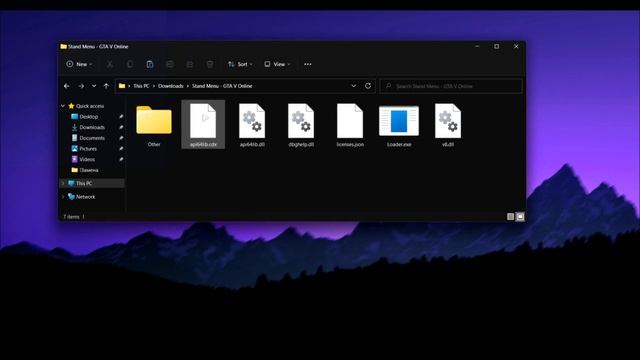The image size is (640, 360).
Task: Click the pin icon beside Desktop
Action: pos(121,117)
